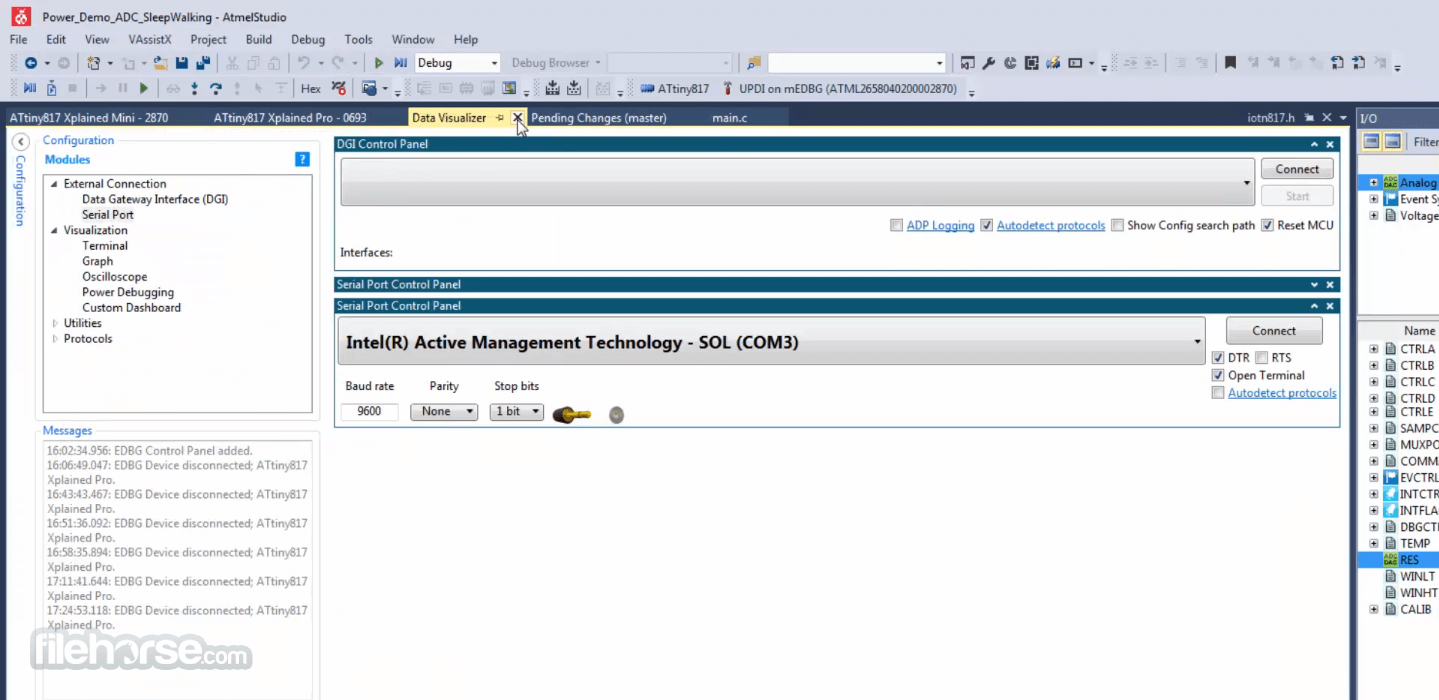The height and width of the screenshot is (700, 1439).
Task: Click the disable all breakpoints icon
Action: (x=339, y=89)
